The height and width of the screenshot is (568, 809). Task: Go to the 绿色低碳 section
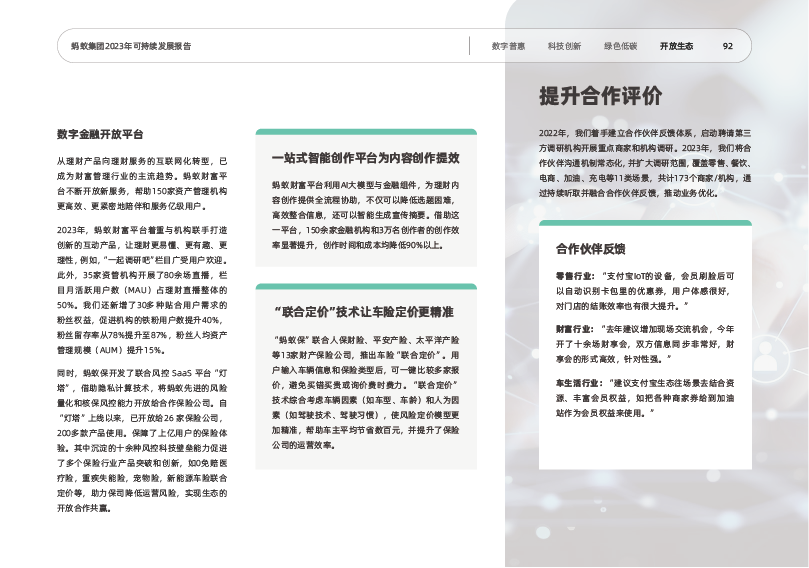point(620,46)
